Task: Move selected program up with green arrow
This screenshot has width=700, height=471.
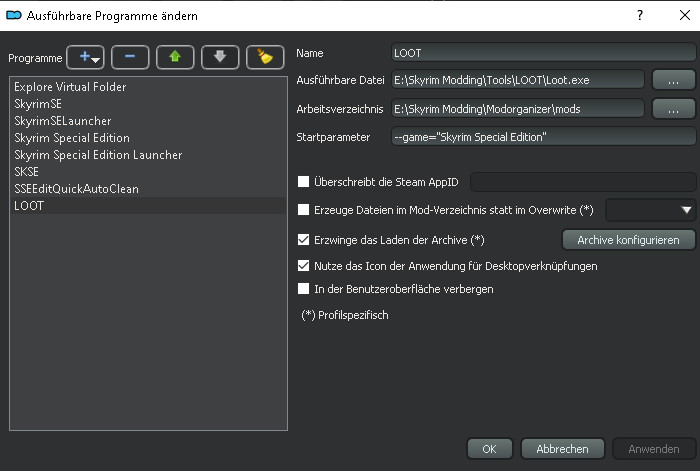Action: pos(175,57)
